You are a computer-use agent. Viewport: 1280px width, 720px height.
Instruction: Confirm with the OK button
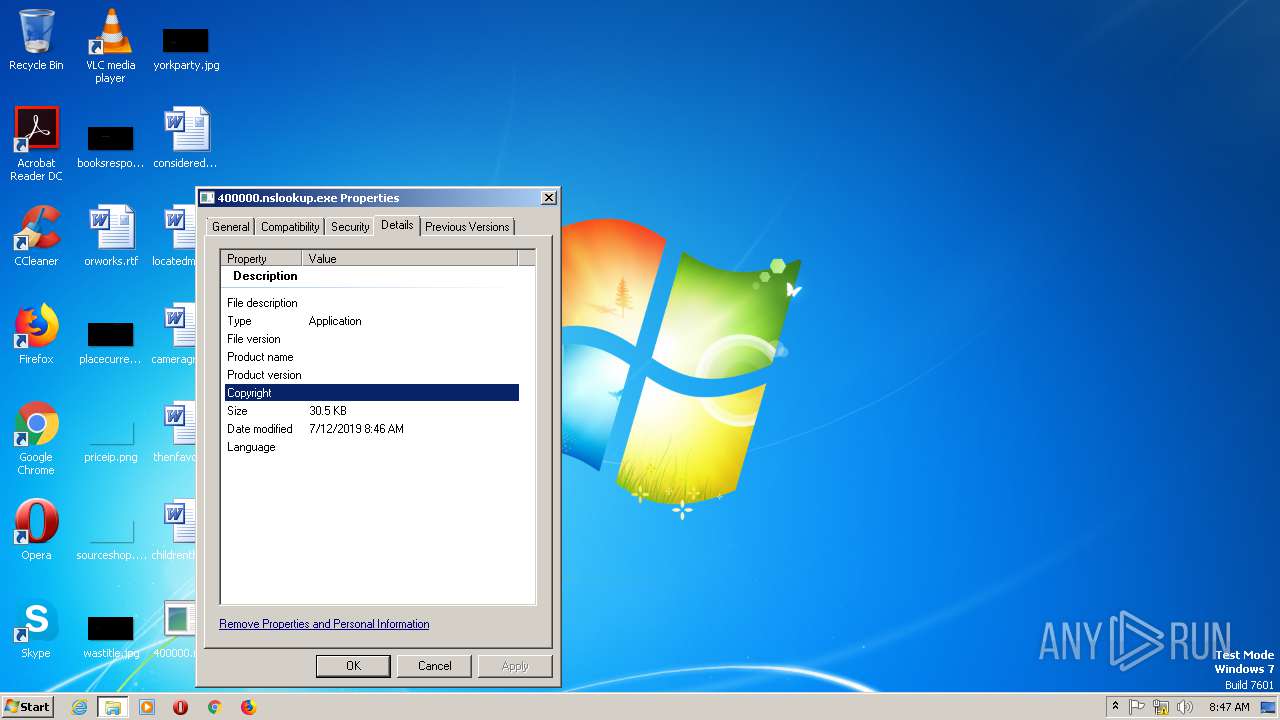[353, 666]
